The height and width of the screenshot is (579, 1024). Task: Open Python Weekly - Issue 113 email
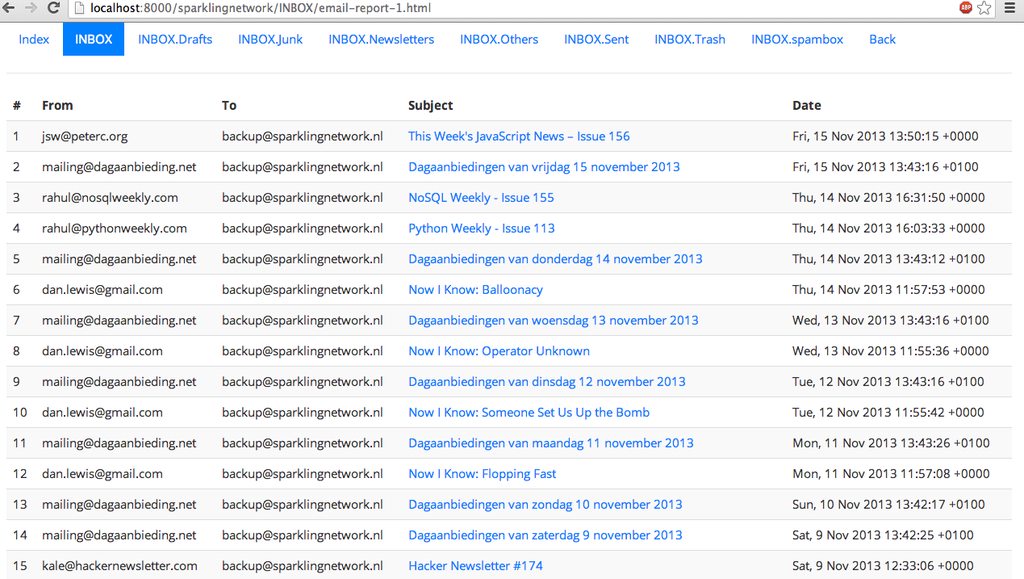click(481, 228)
